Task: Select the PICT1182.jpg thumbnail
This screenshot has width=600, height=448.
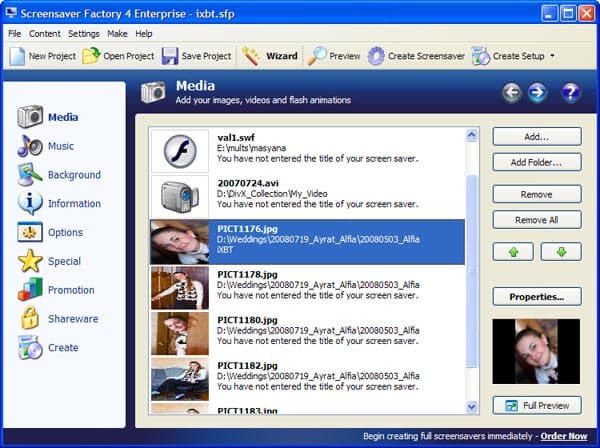Action: [x=180, y=379]
